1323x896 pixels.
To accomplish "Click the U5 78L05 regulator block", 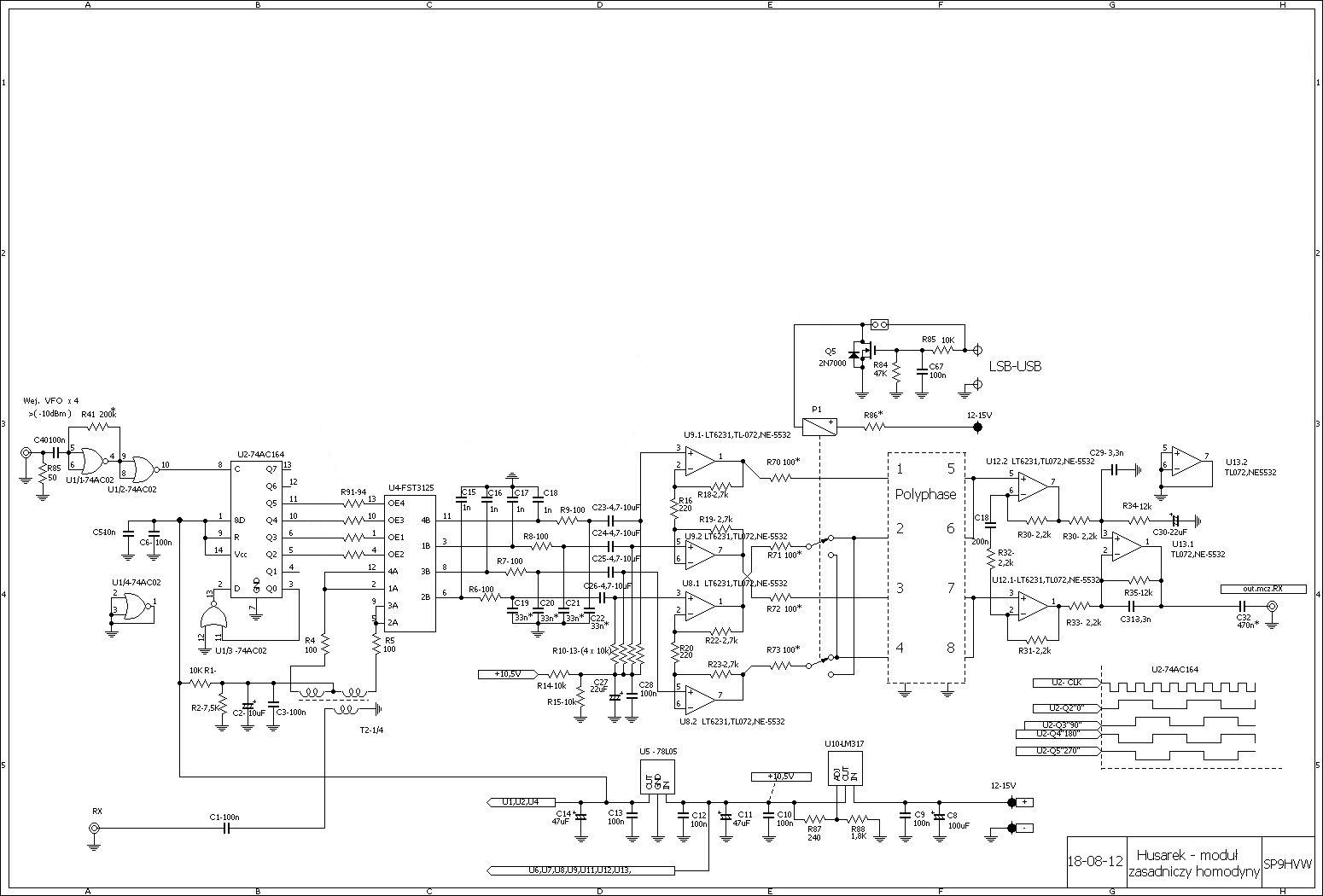I will pyautogui.click(x=657, y=779).
